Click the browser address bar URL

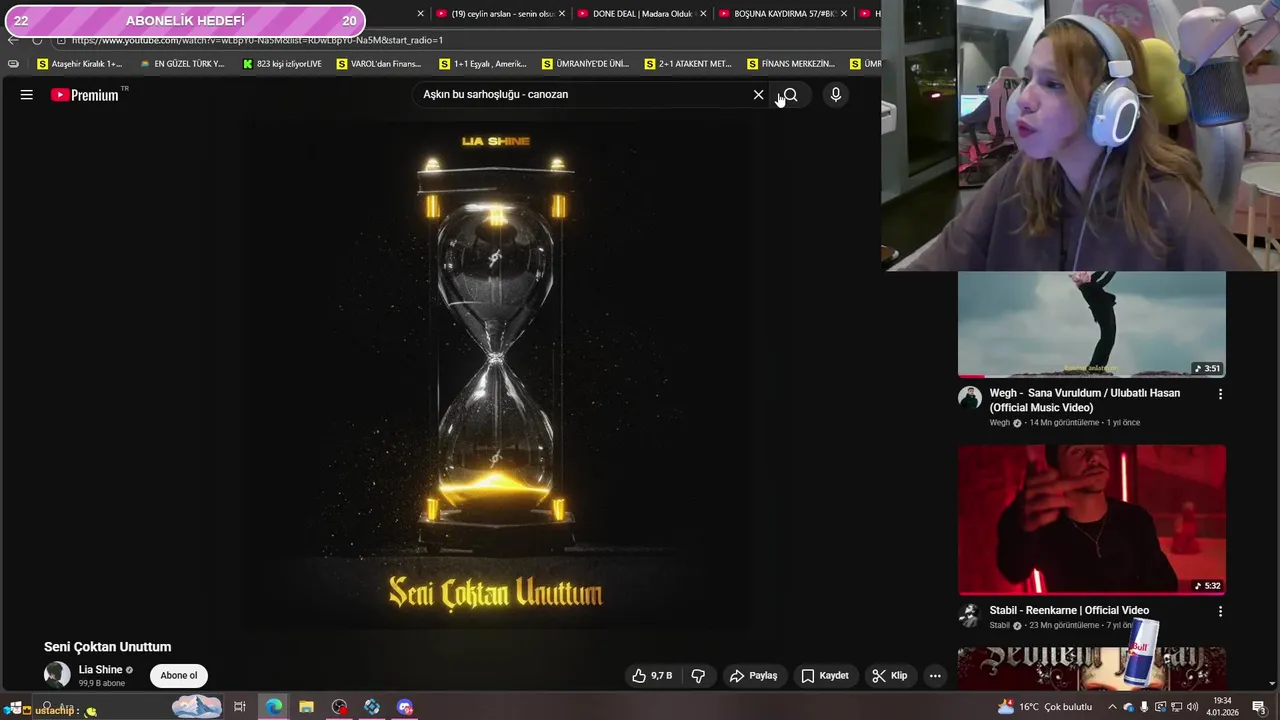point(257,40)
